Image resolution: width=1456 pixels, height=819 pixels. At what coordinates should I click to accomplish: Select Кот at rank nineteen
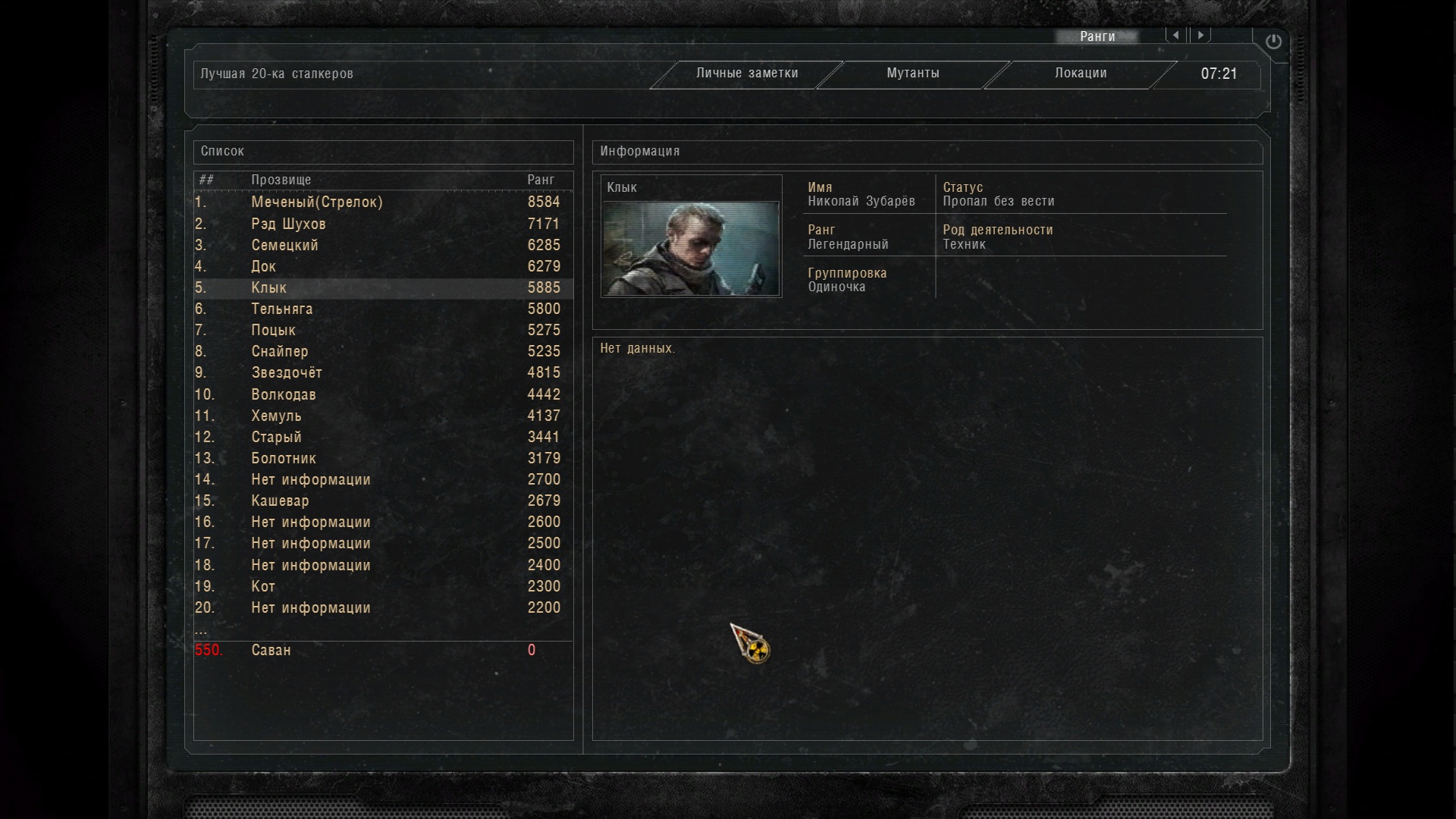click(x=383, y=586)
